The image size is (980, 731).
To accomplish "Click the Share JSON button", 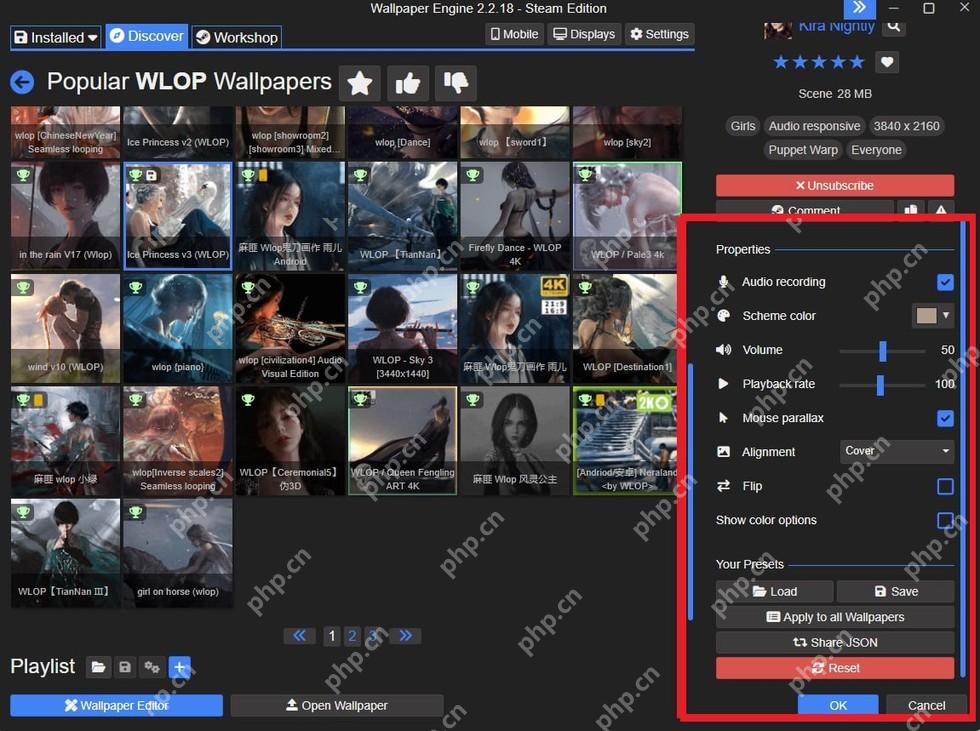I will pos(835,642).
